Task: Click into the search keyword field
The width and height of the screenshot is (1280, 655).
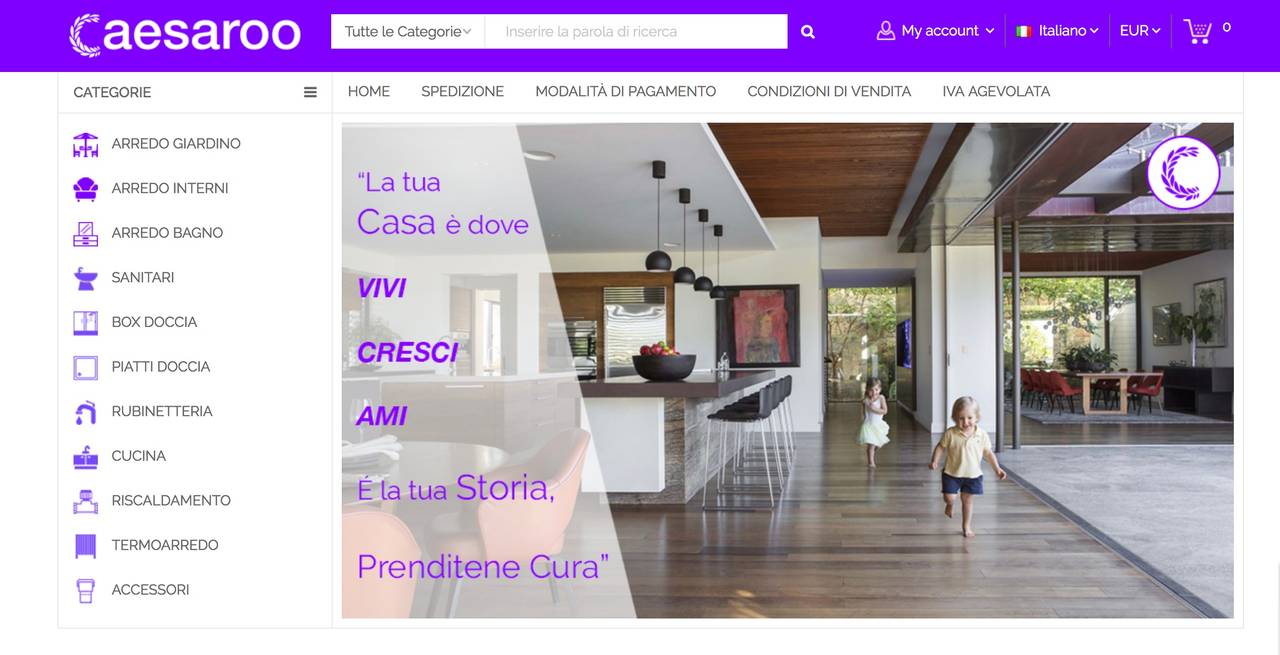Action: pyautogui.click(x=636, y=32)
